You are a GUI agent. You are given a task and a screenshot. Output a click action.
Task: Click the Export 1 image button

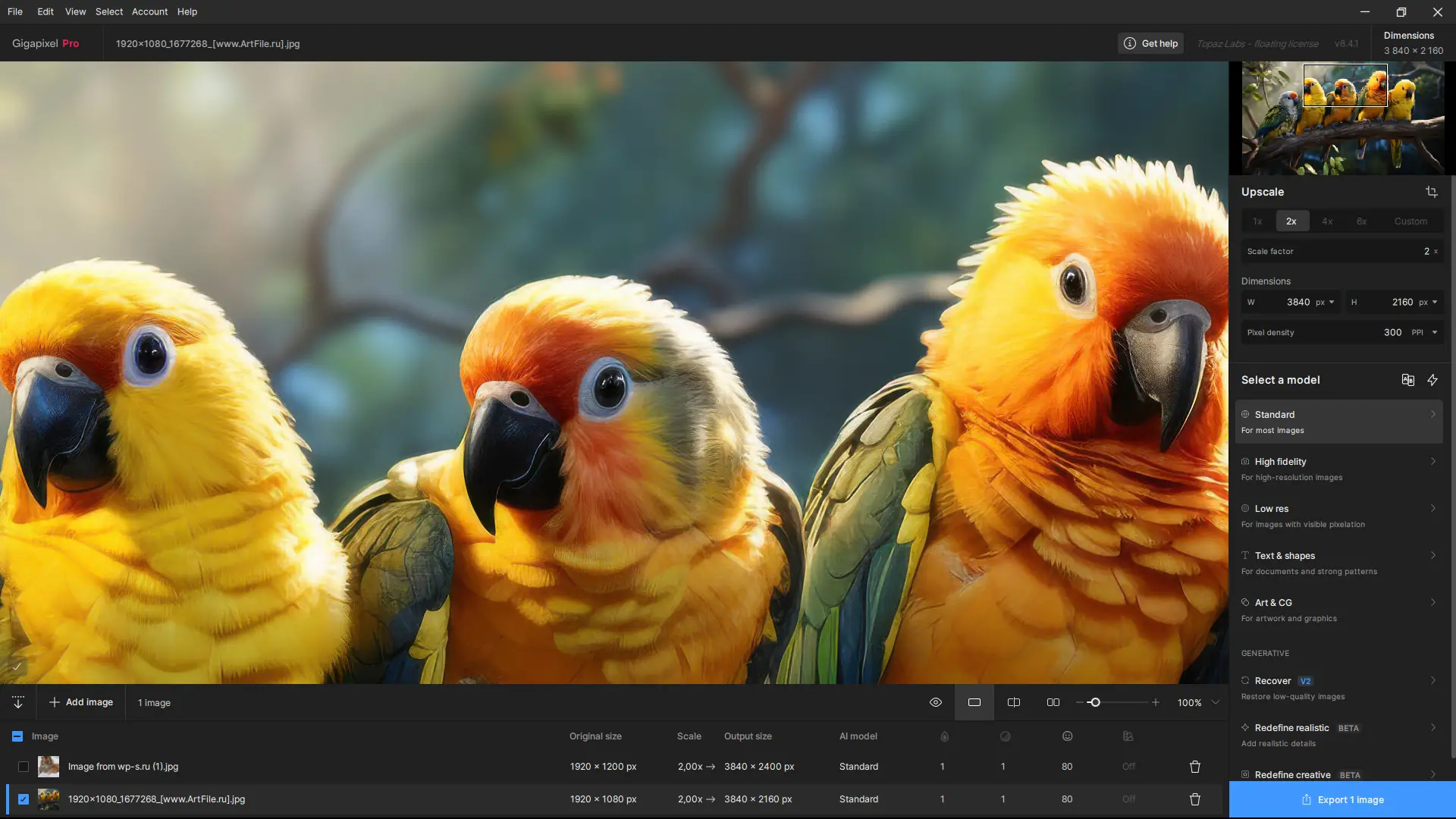point(1341,799)
